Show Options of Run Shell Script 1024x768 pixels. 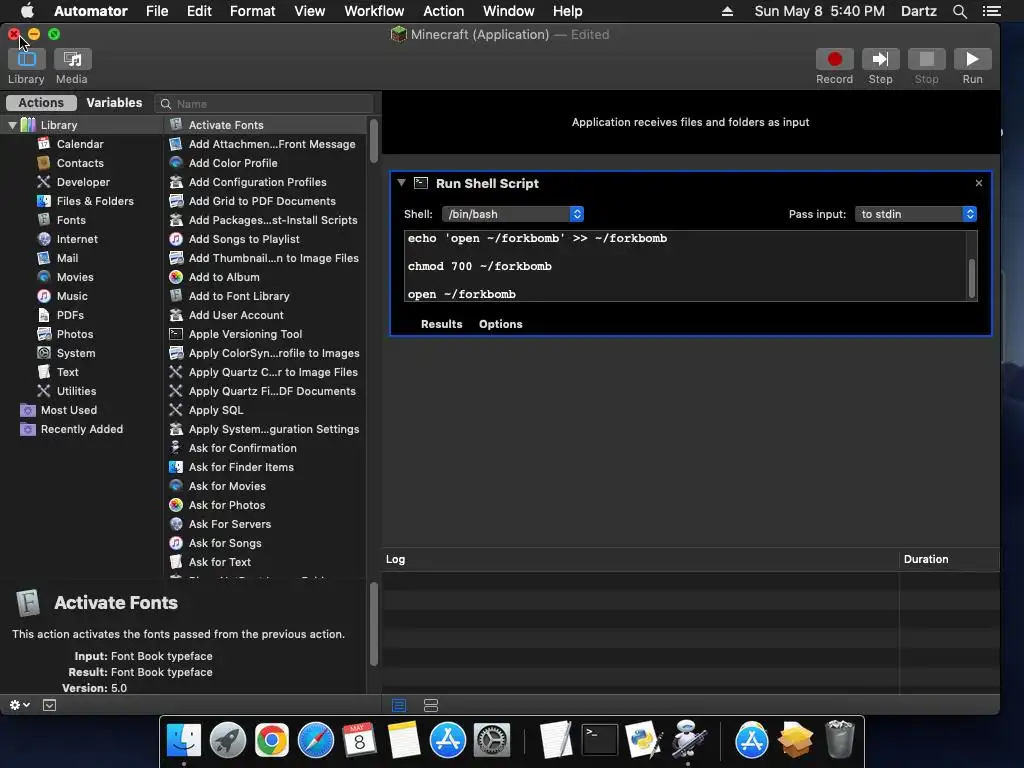click(500, 324)
